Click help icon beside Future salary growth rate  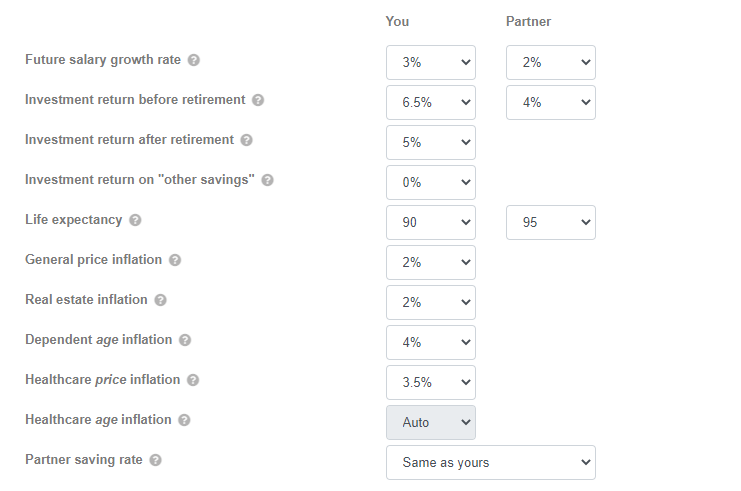click(x=194, y=60)
